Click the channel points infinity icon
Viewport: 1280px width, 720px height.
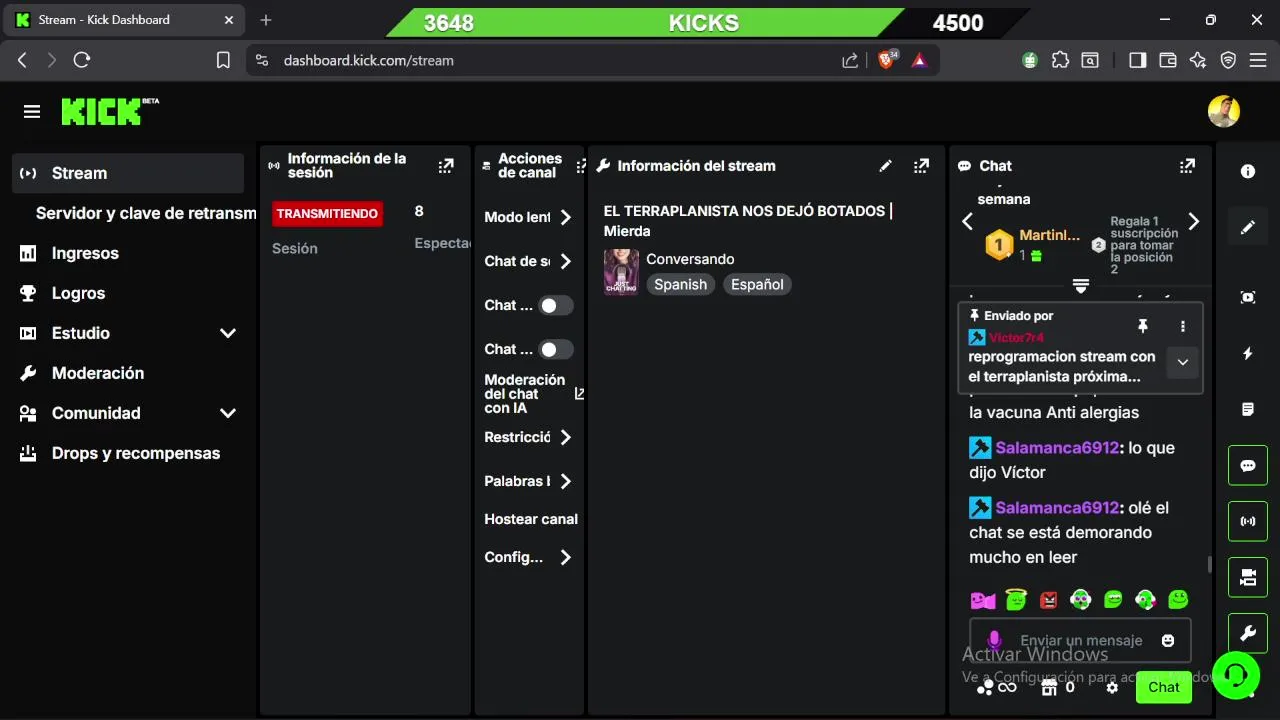point(997,687)
